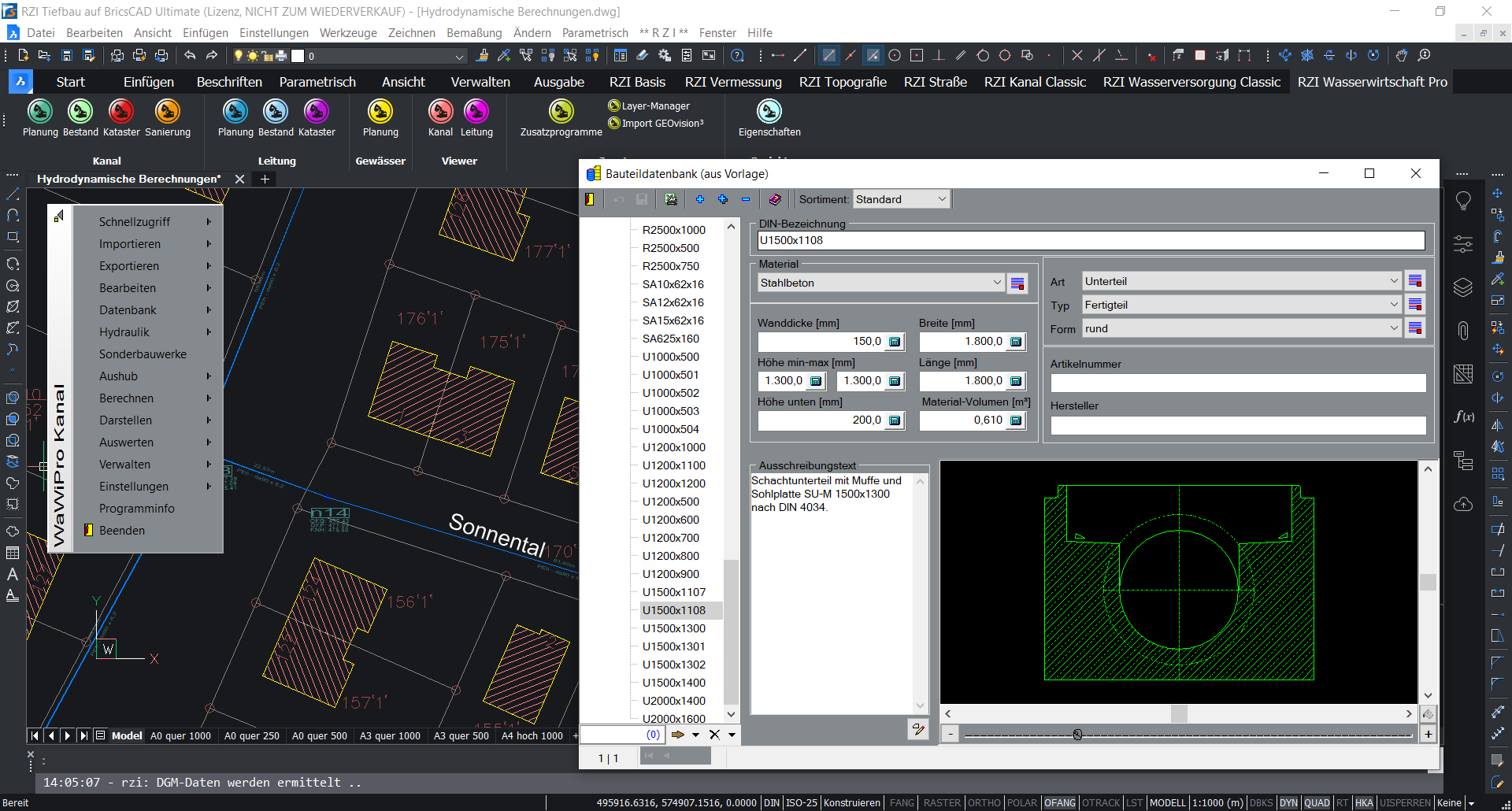1512x811 pixels.
Task: Click Beenden in WaWiPro Kanal menu
Action: click(x=122, y=531)
